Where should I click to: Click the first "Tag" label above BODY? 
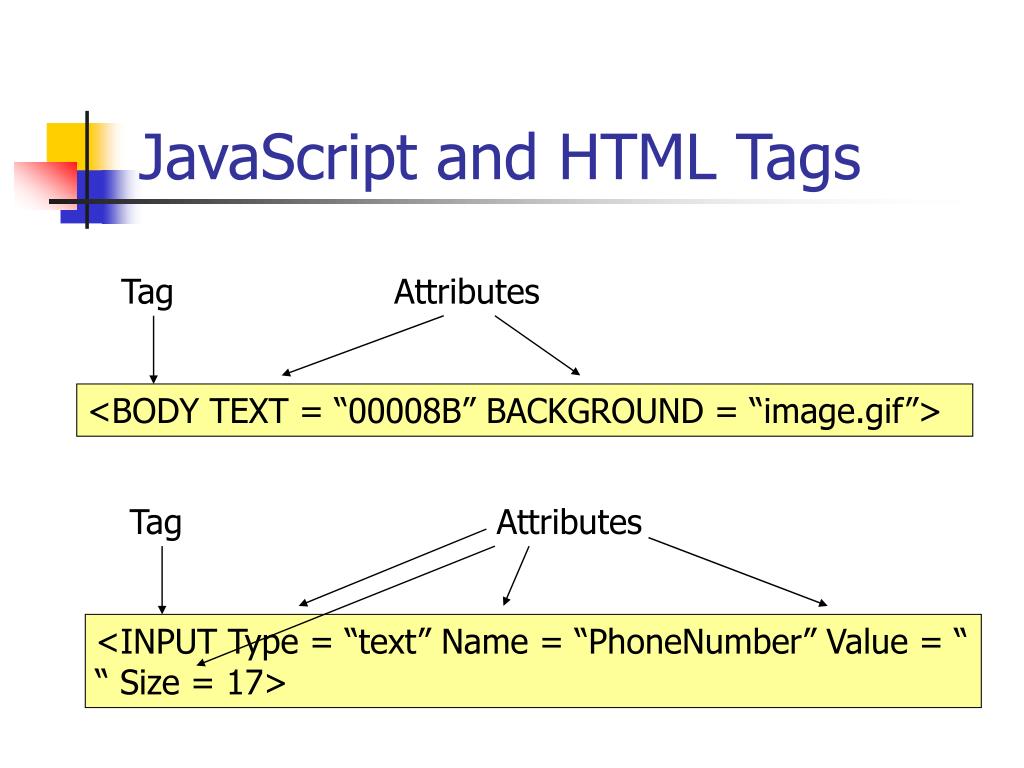tap(148, 293)
